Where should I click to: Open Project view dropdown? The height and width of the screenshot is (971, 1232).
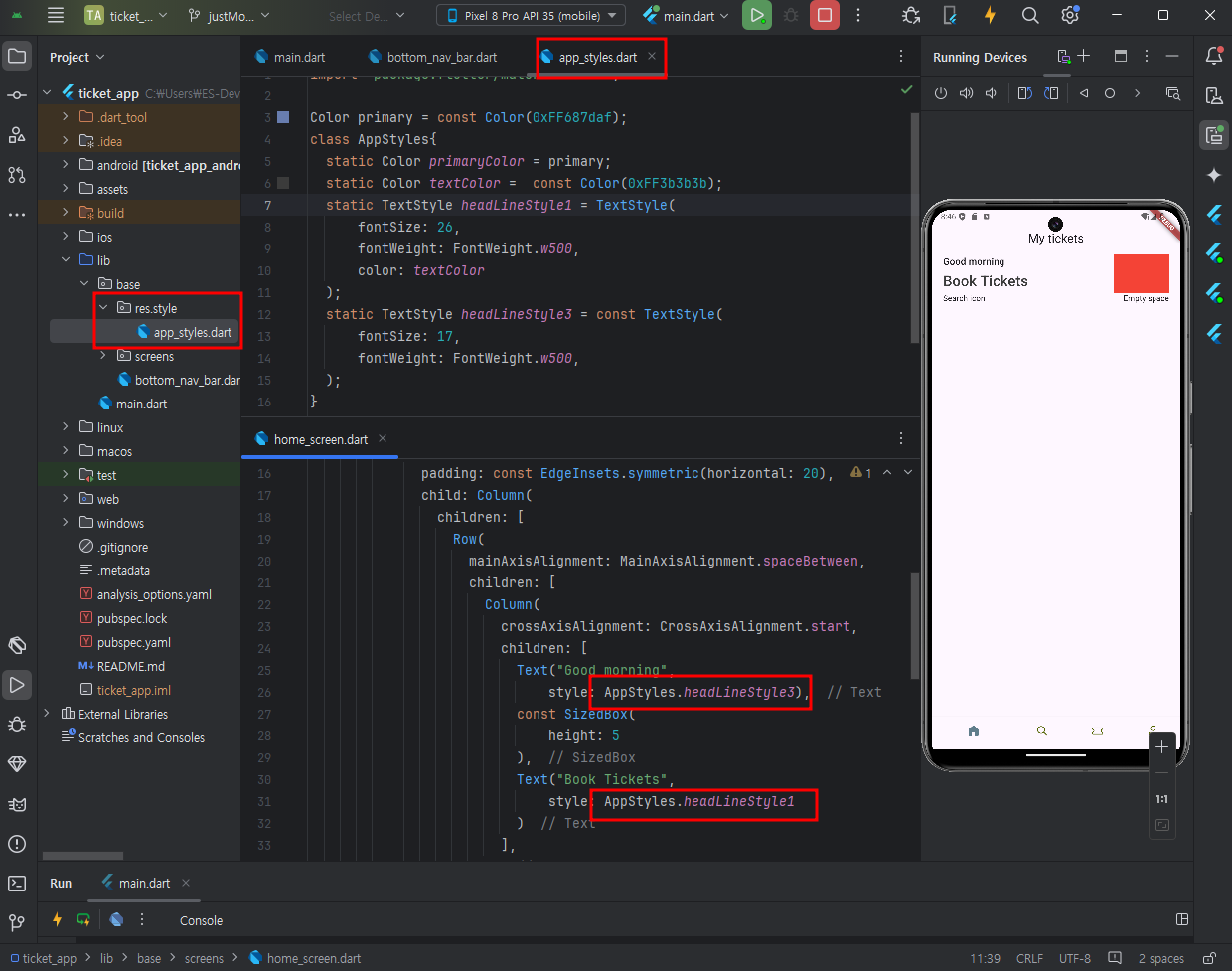point(77,57)
